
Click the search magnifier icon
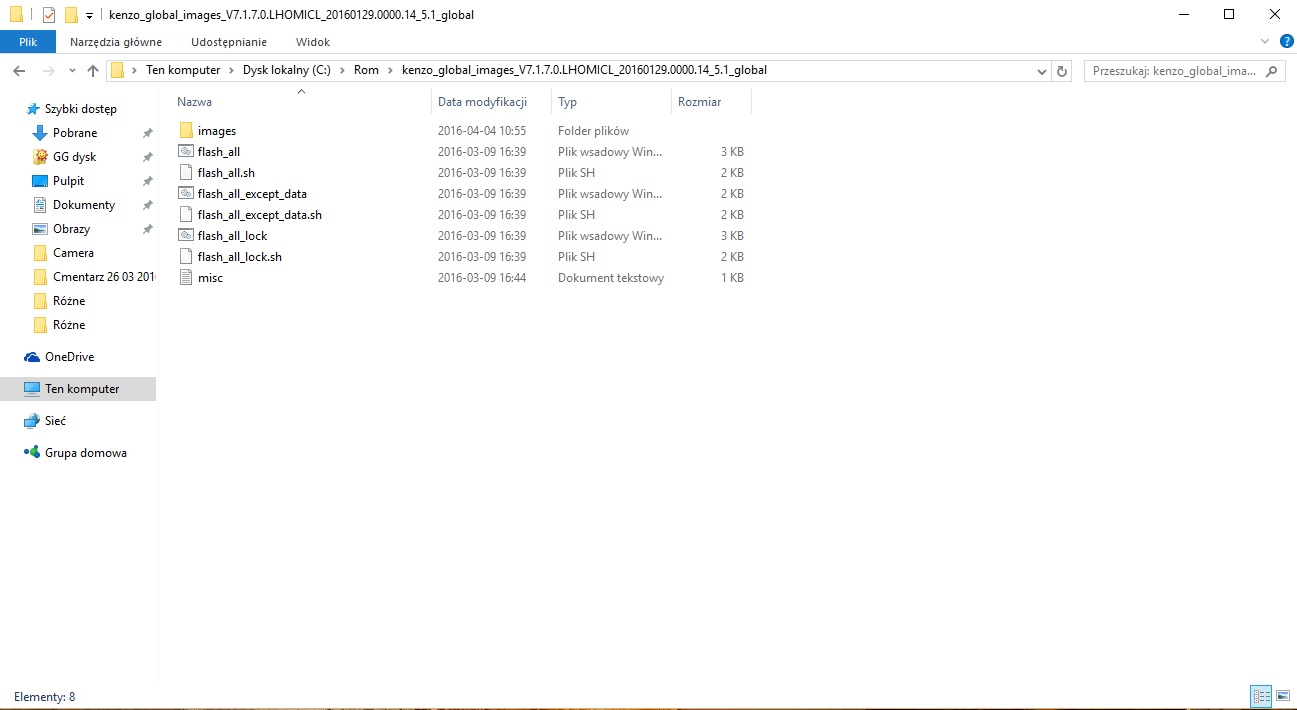1272,71
